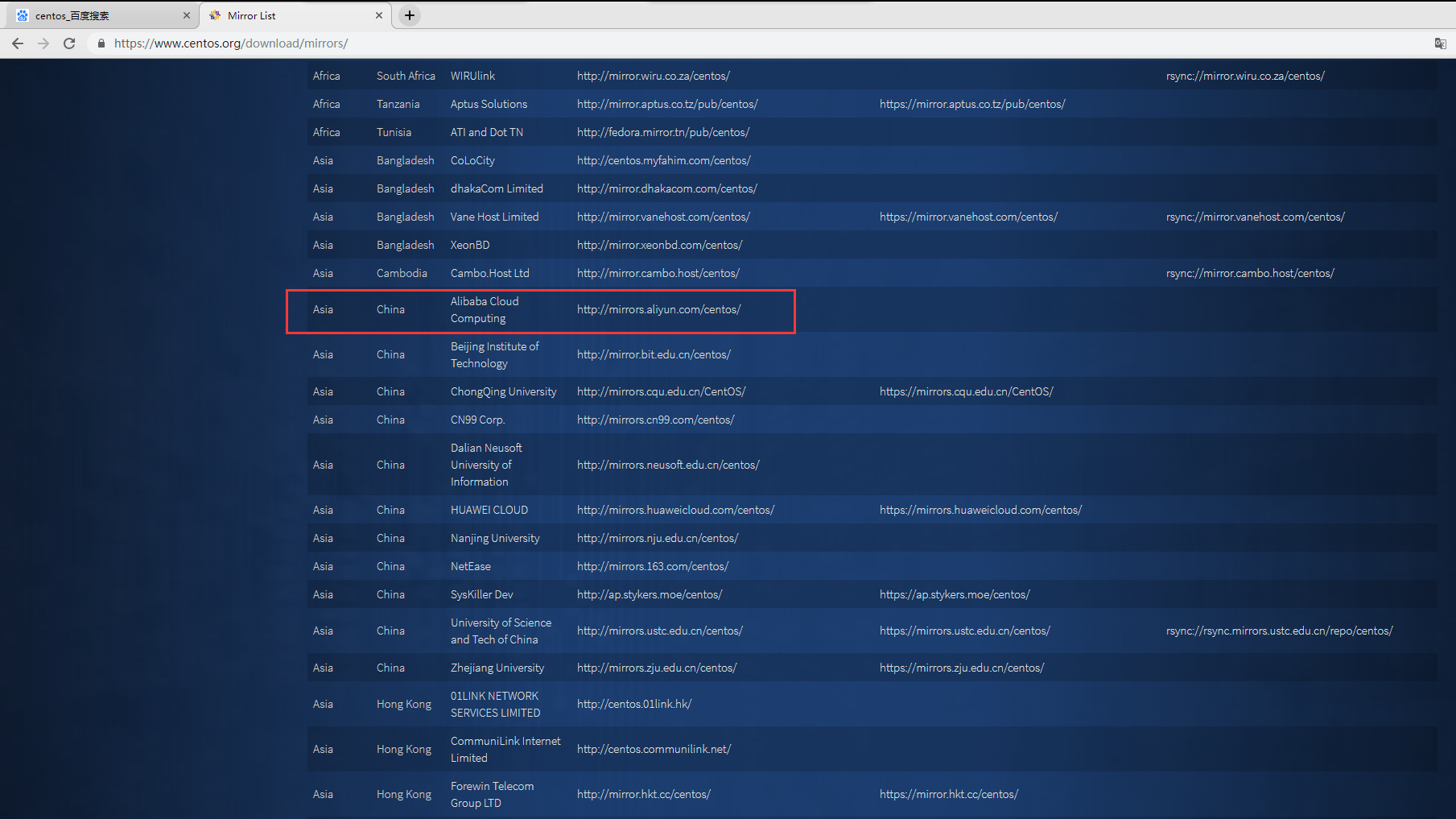Open http://mirror.hkt.cc/centos/ link

(644, 794)
